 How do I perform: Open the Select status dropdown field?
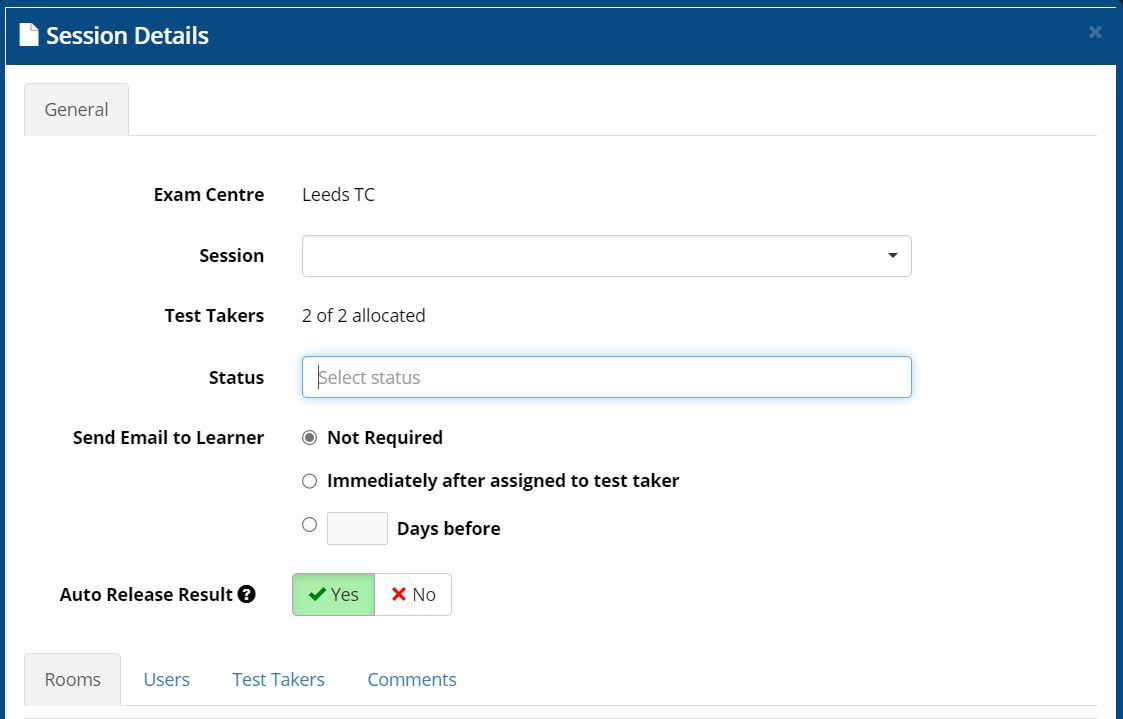click(x=606, y=377)
